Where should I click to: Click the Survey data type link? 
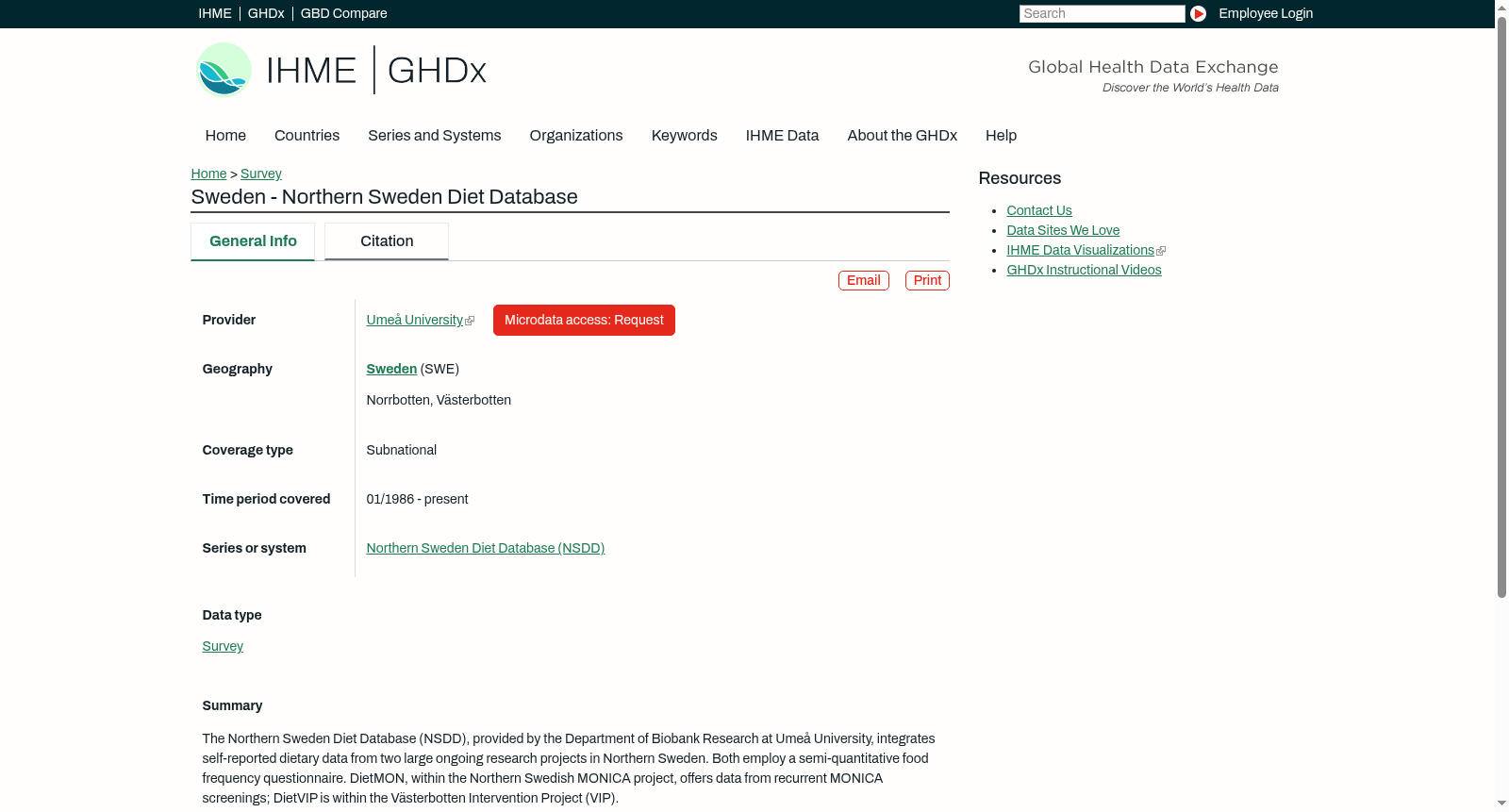pyautogui.click(x=223, y=646)
